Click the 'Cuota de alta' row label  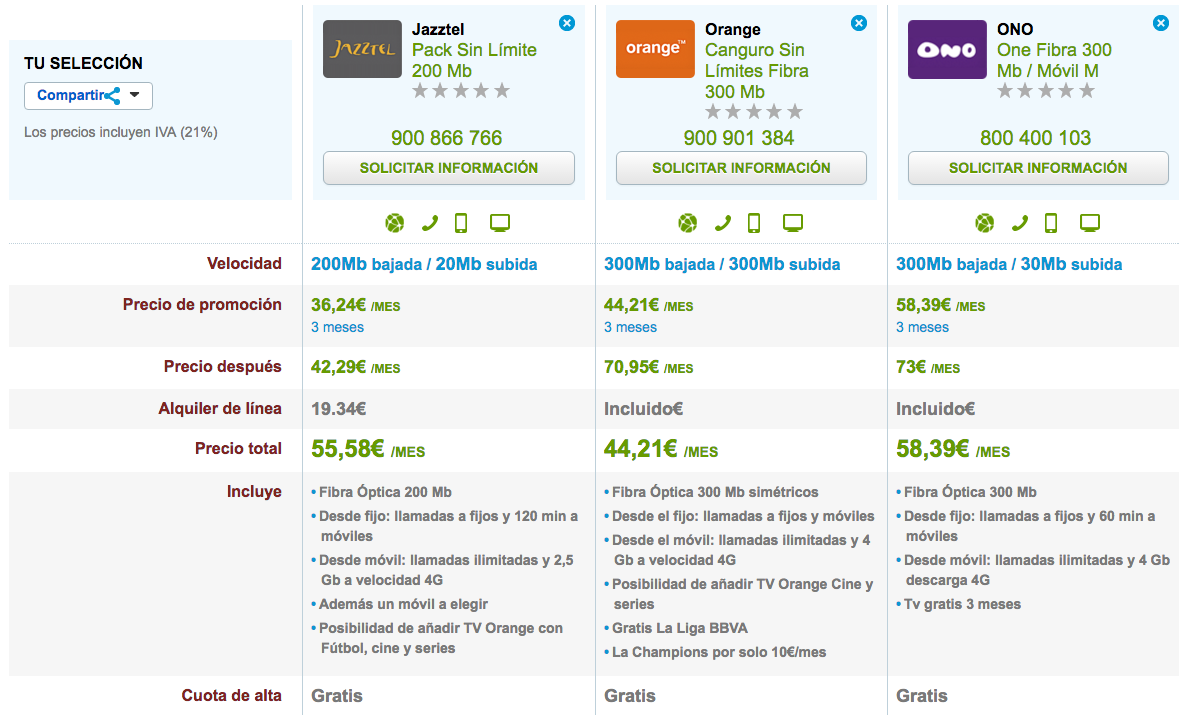click(x=232, y=696)
